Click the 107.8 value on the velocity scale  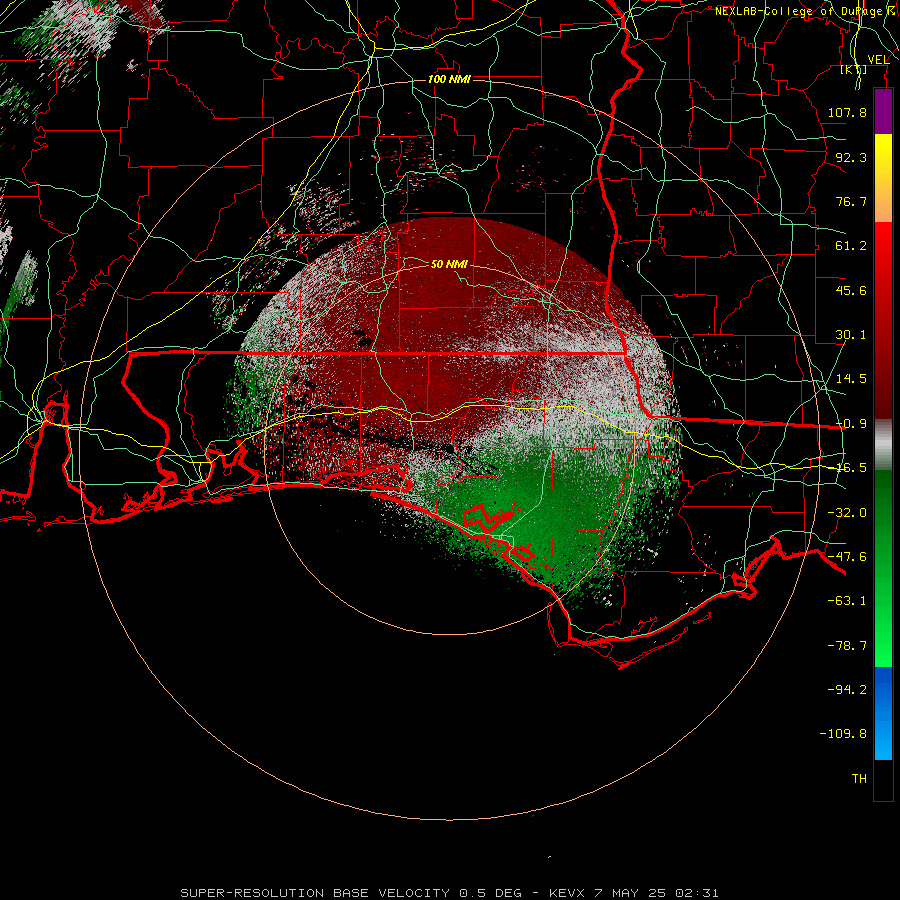tap(847, 112)
